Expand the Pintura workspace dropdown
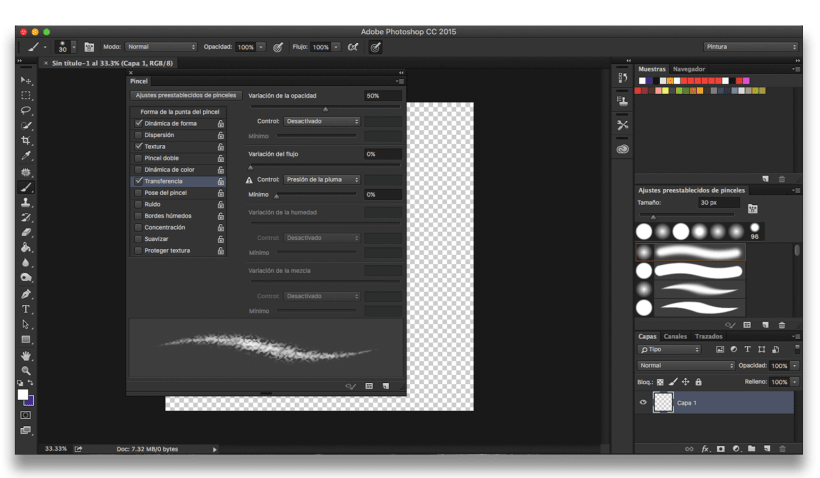 coord(750,47)
